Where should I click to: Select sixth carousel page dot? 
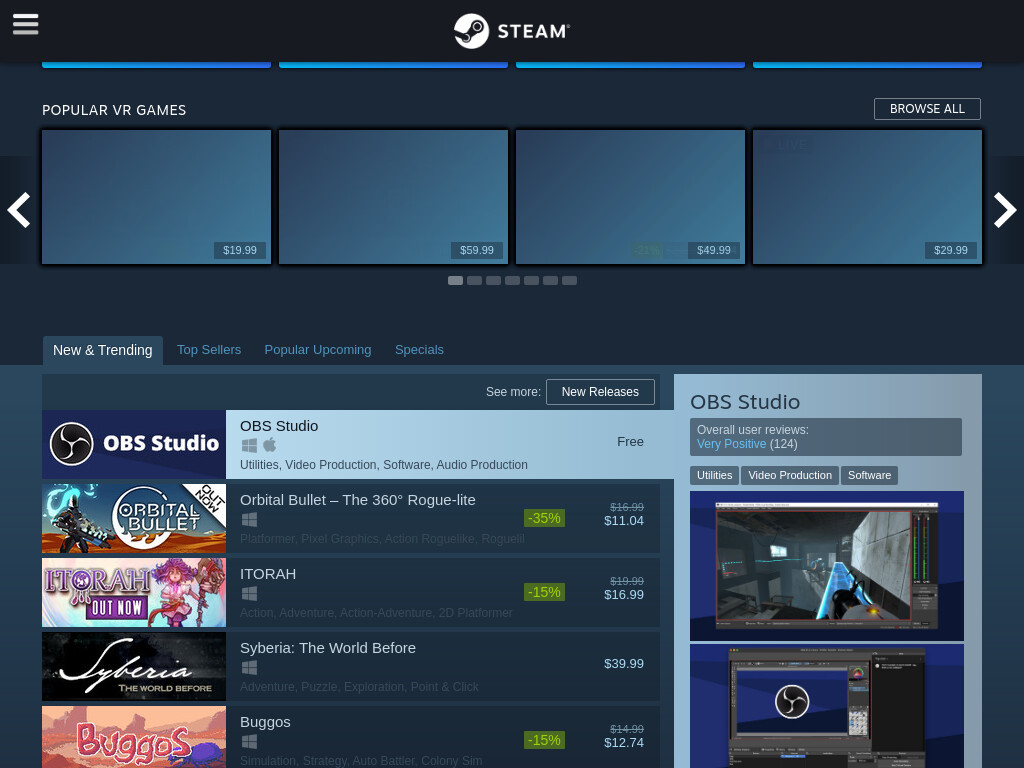pos(550,280)
